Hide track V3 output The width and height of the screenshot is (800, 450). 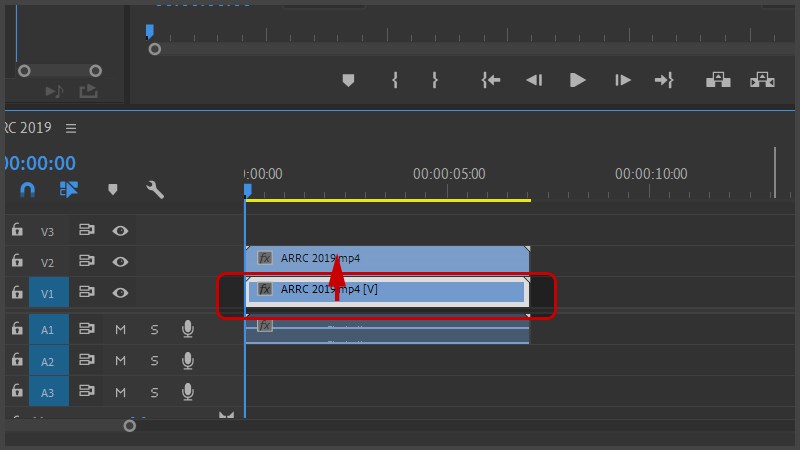120,231
